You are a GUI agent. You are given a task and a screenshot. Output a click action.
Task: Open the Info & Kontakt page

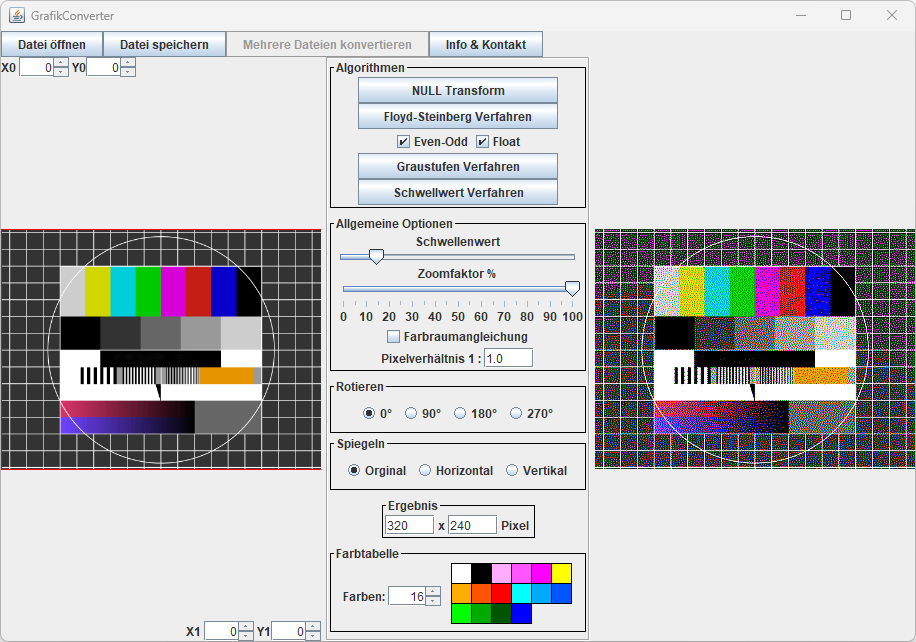(x=485, y=45)
